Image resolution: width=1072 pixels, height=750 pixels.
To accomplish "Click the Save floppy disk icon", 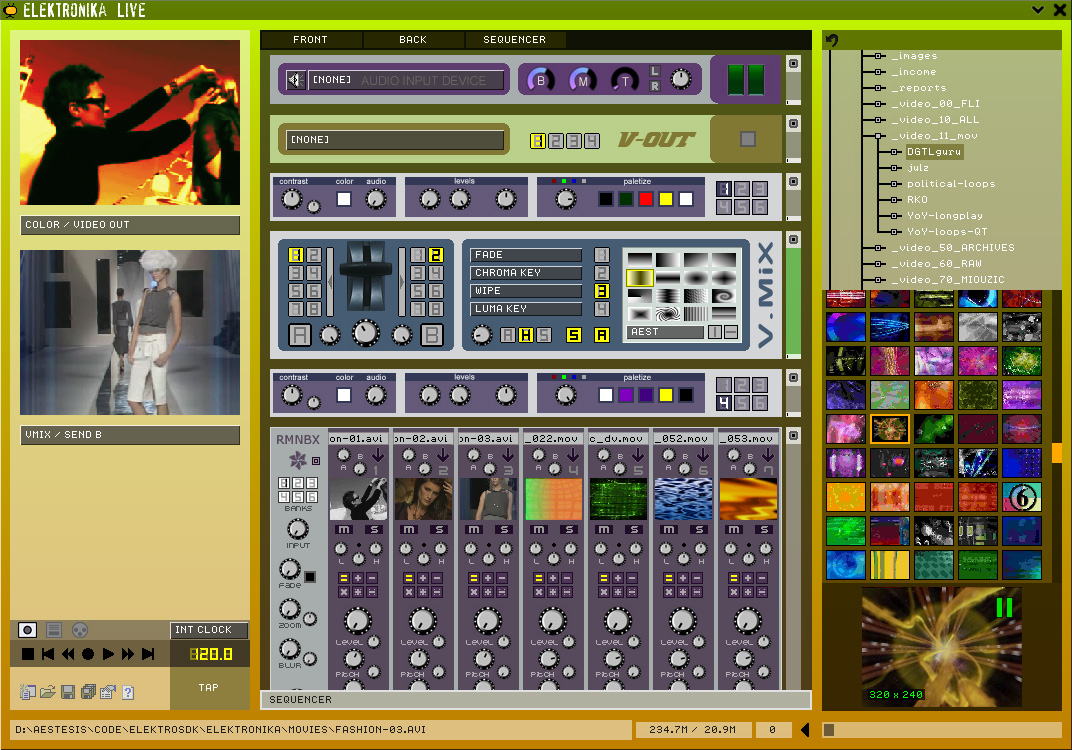I will point(68,692).
